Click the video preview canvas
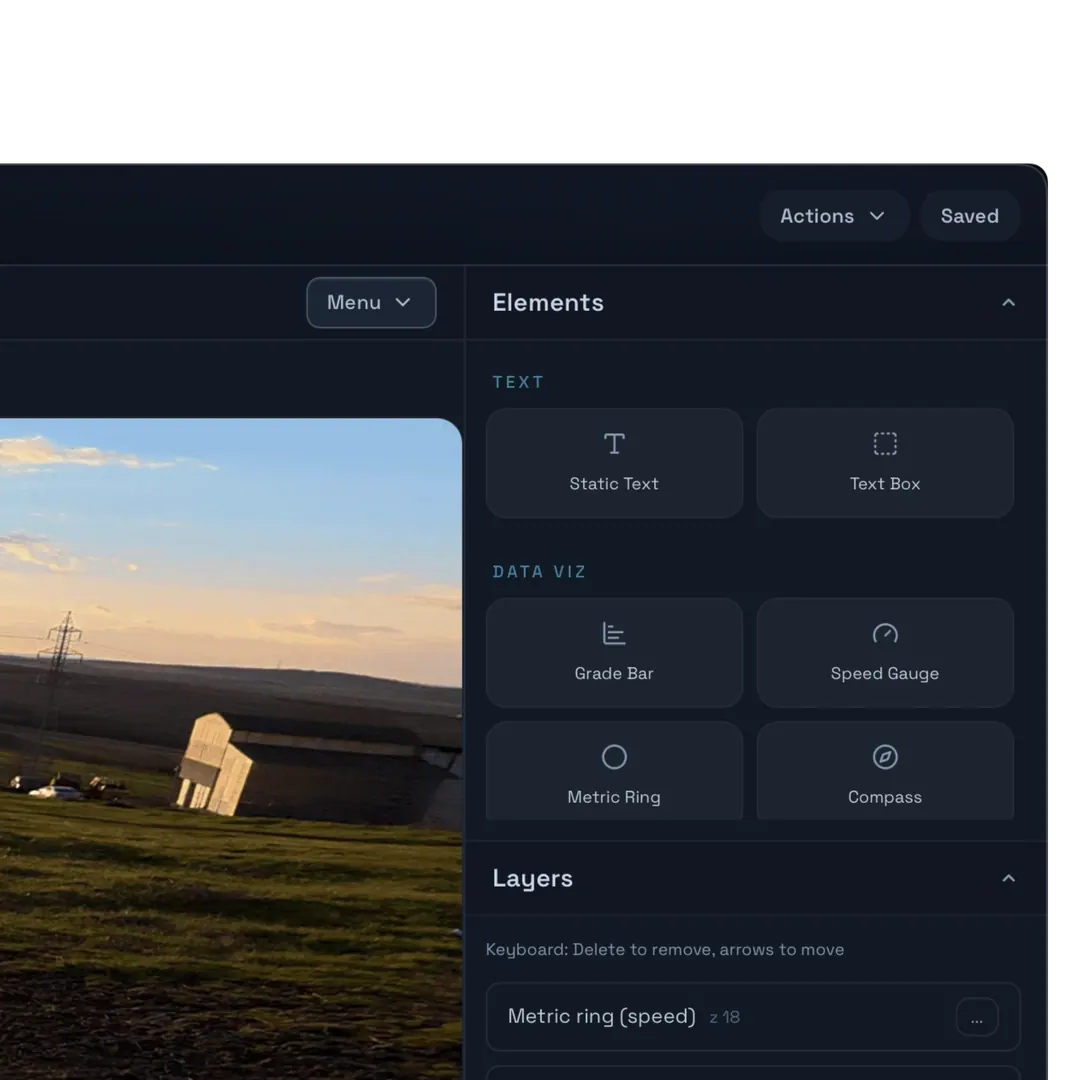The height and width of the screenshot is (1080, 1080). (230, 749)
